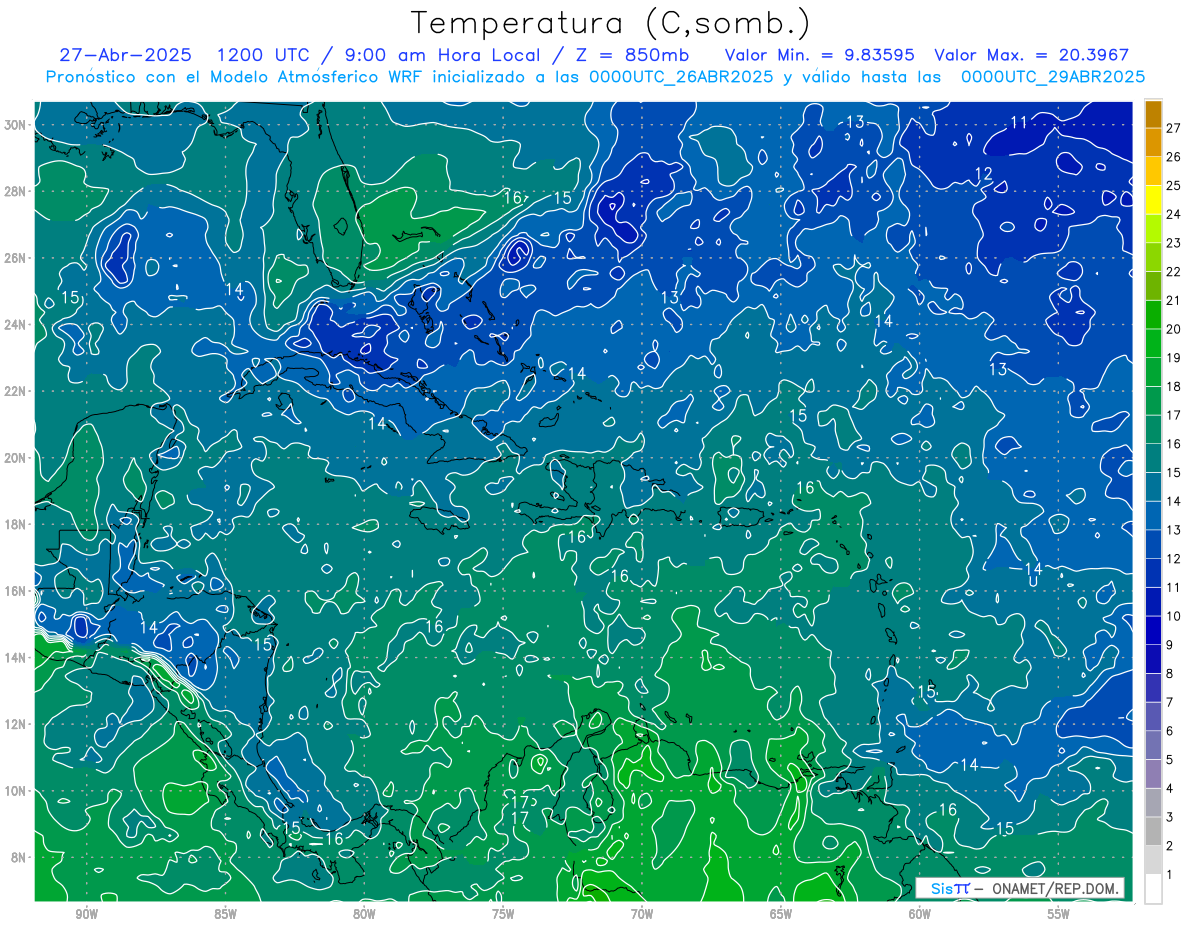This screenshot has height=927, width=1200.
Task: Click the 80W longitude axis label
Action: pos(364,914)
